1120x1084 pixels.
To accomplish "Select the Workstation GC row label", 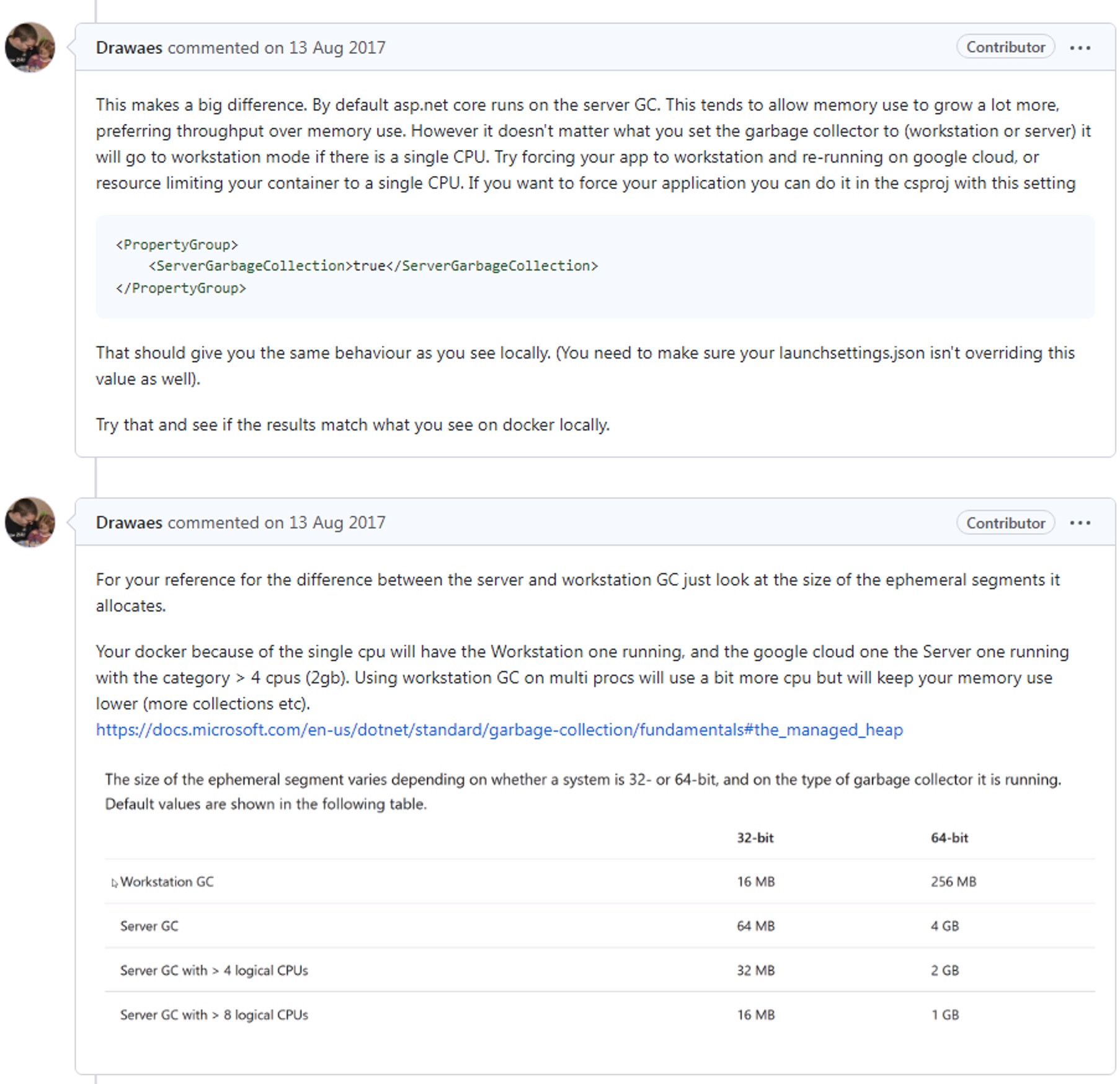I will (166, 881).
